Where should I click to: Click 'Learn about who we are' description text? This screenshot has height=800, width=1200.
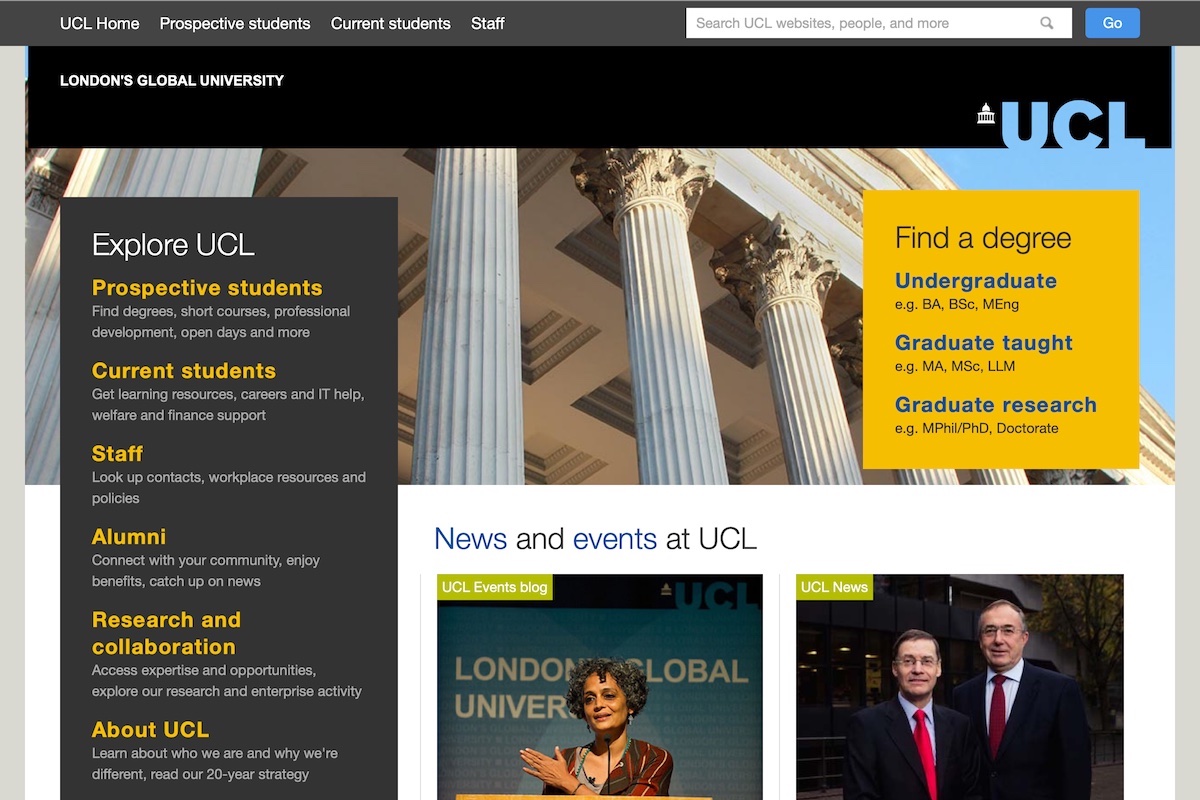click(215, 764)
